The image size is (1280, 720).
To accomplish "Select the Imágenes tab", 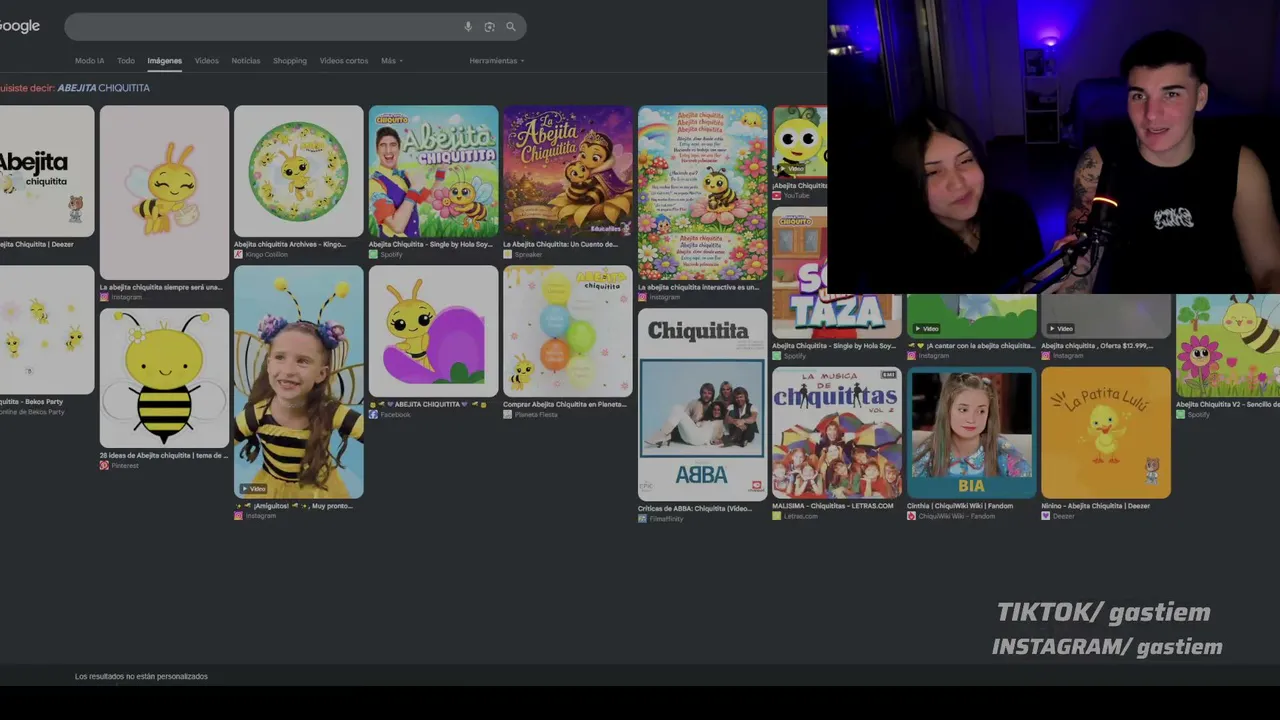I will (165, 61).
